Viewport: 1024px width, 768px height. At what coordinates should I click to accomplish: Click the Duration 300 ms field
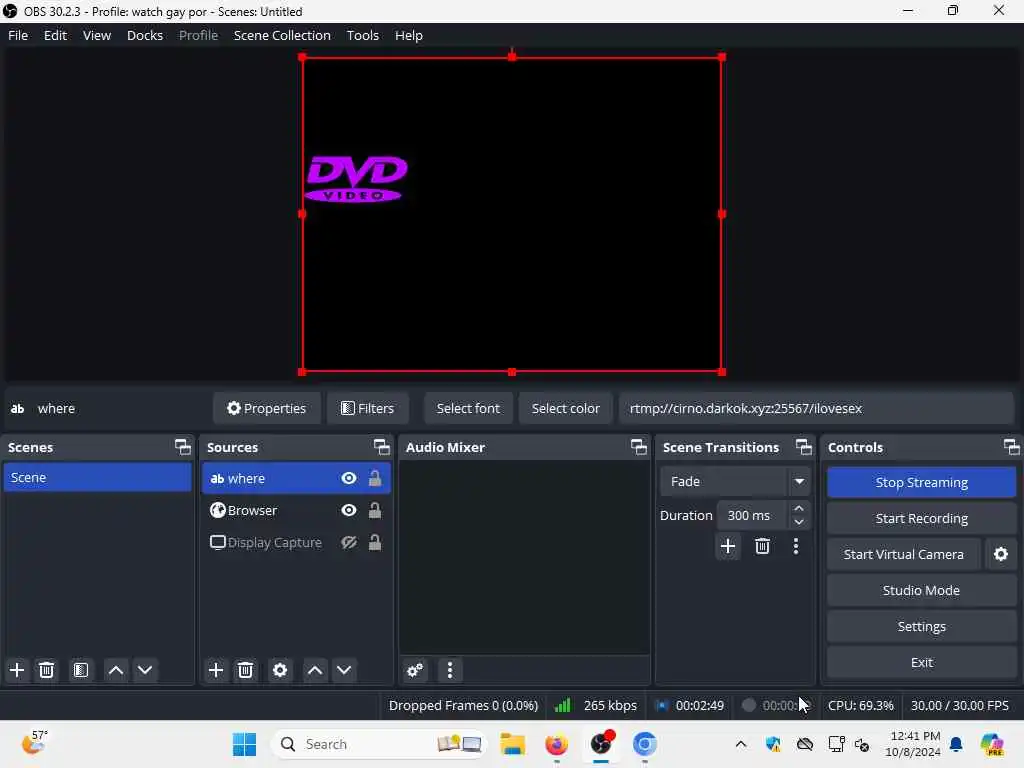[x=751, y=515]
